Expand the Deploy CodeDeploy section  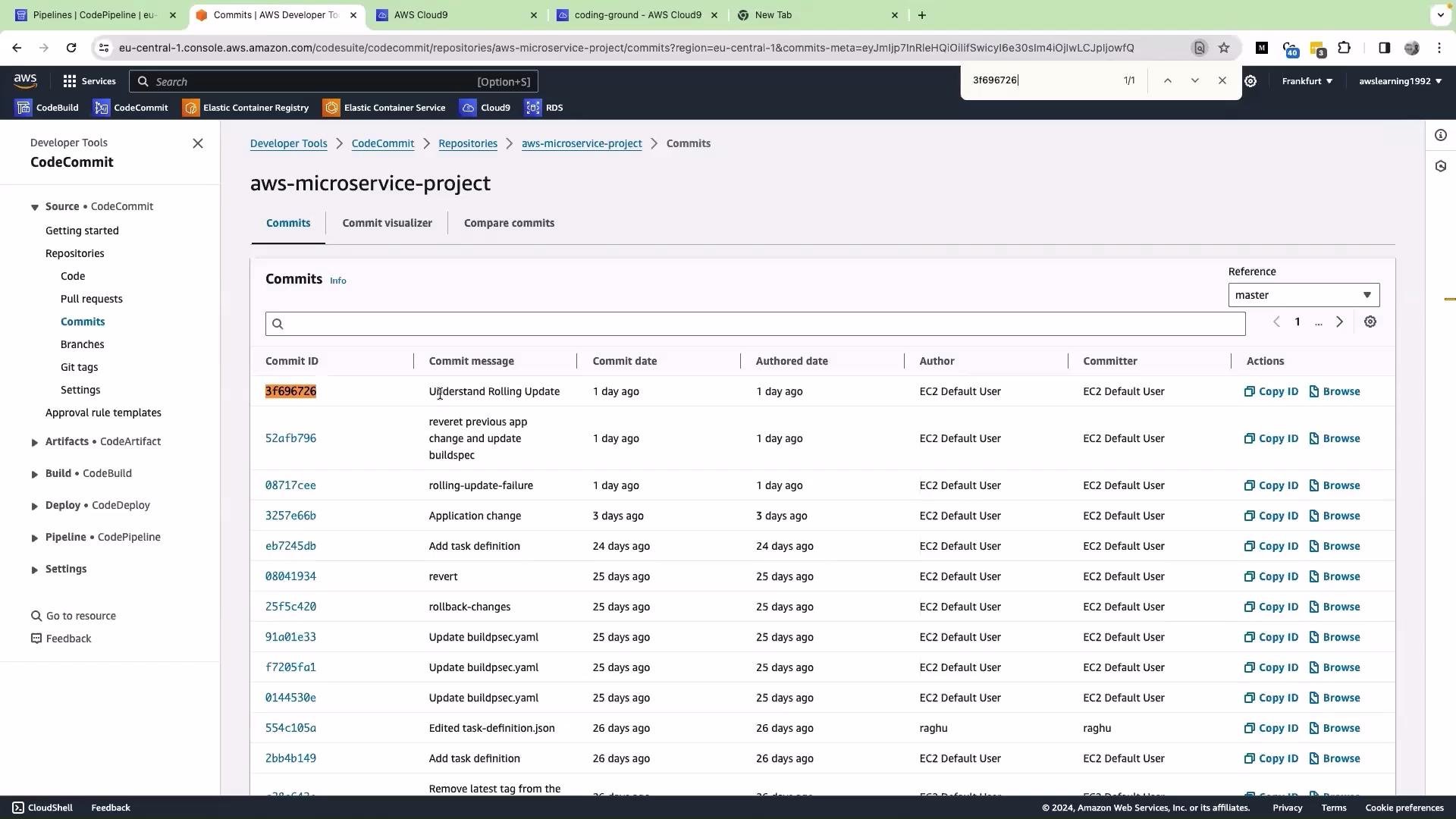click(35, 506)
